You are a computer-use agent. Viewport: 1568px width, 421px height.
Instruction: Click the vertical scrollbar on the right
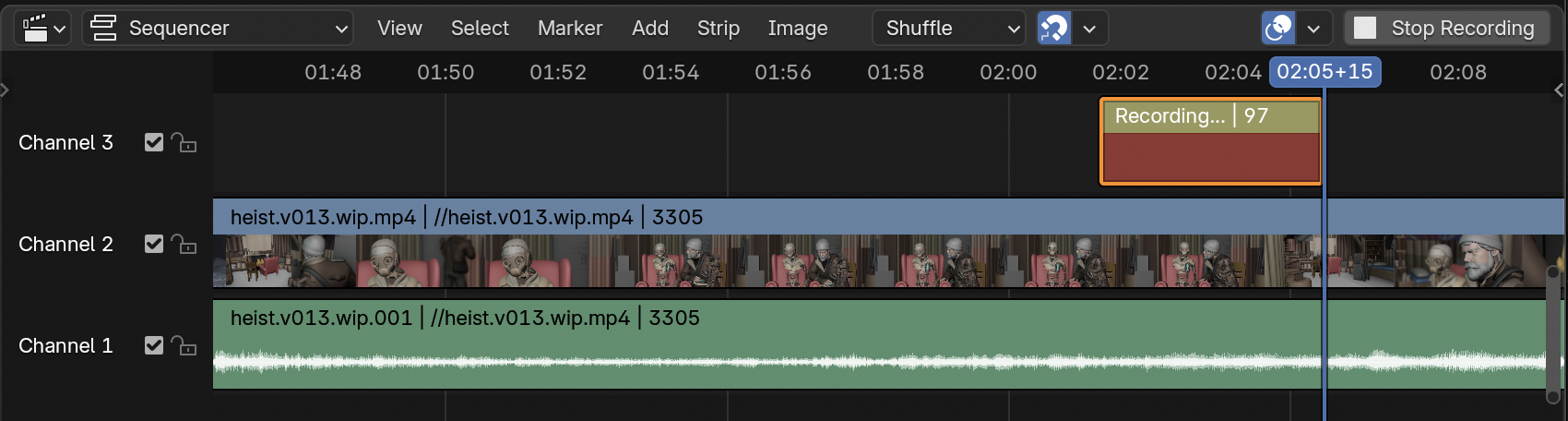click(x=1553, y=334)
